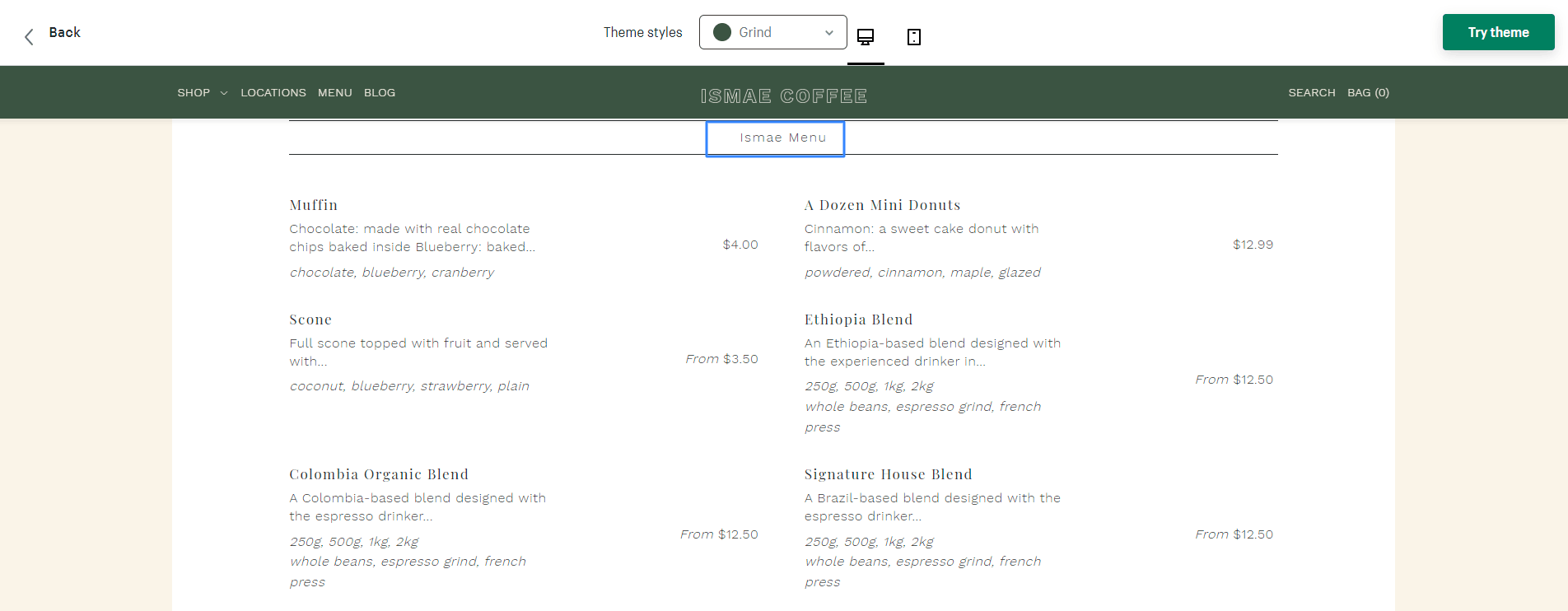Image resolution: width=1568 pixels, height=611 pixels.
Task: Click 'powdered, cinnamon, maple, glazed' options text
Action: [922, 273]
